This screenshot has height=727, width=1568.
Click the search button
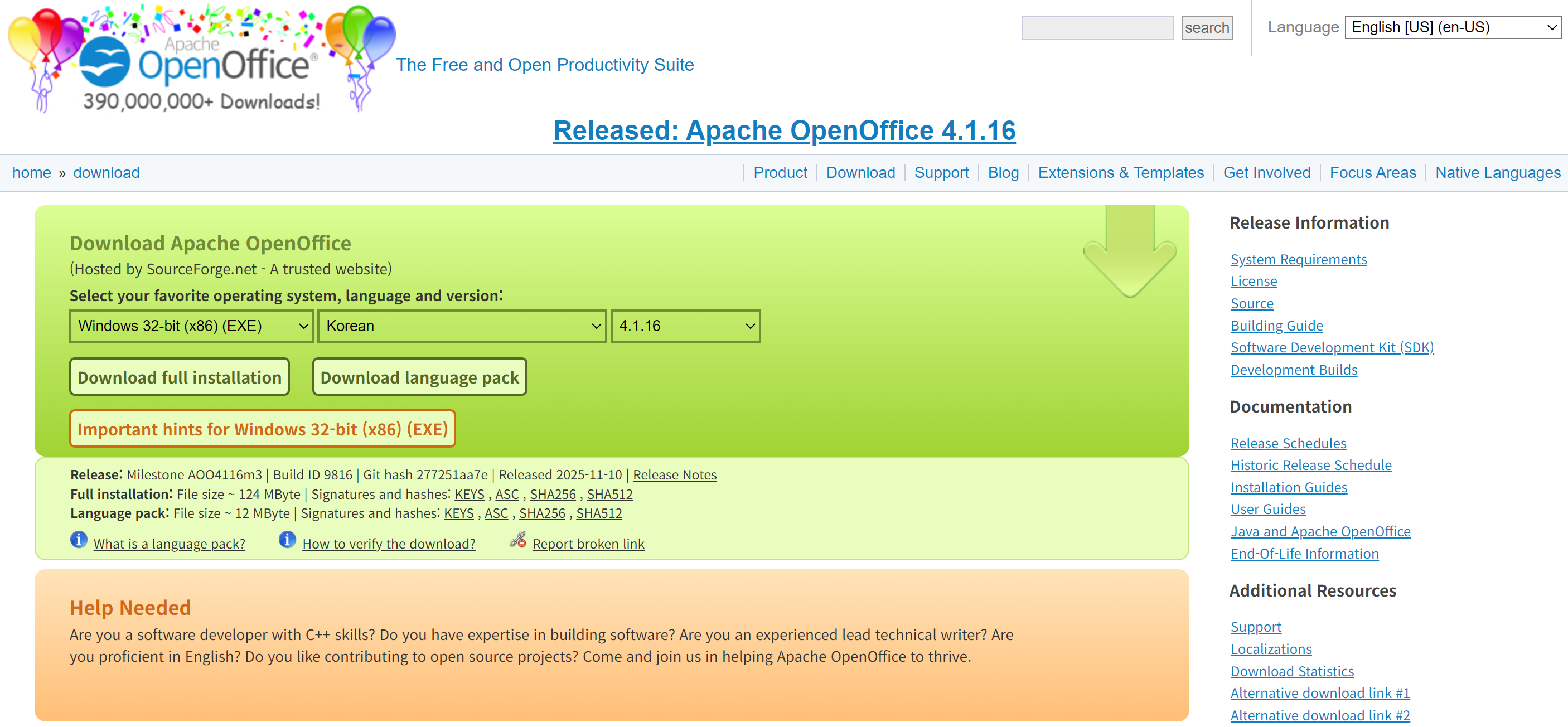[1207, 28]
